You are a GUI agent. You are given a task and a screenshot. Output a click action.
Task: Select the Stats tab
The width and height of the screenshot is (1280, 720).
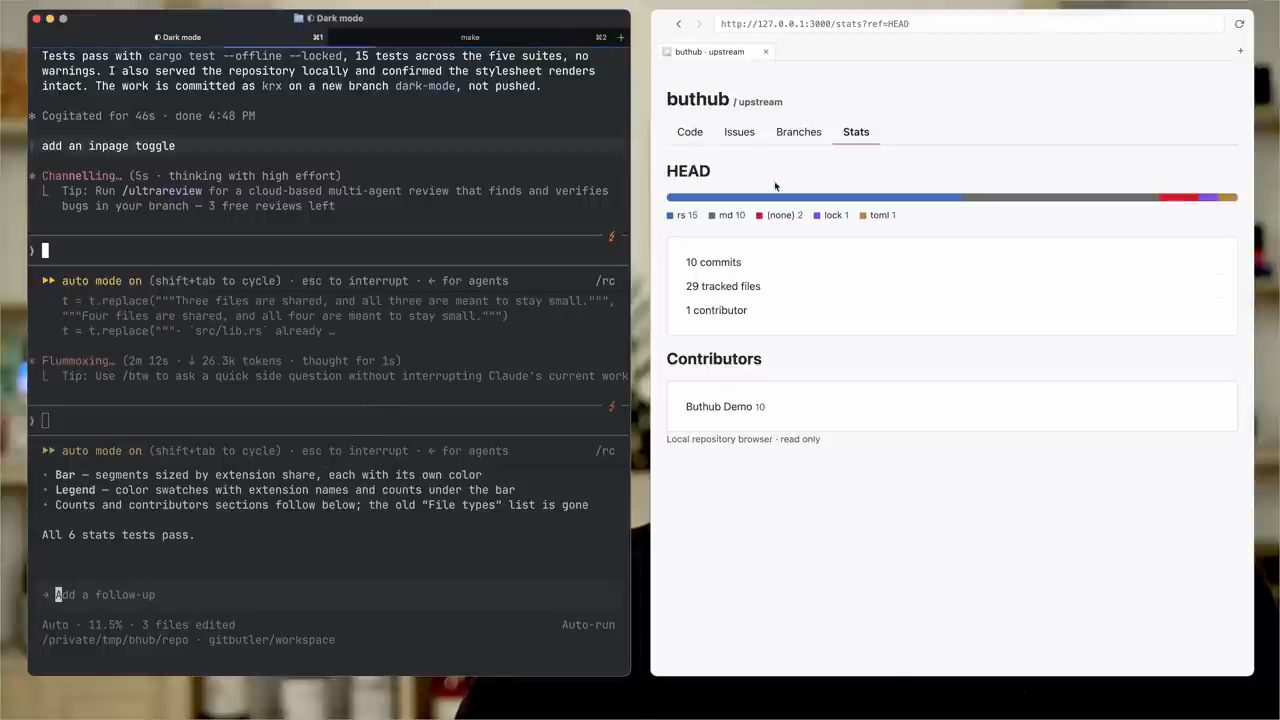pyautogui.click(x=856, y=132)
